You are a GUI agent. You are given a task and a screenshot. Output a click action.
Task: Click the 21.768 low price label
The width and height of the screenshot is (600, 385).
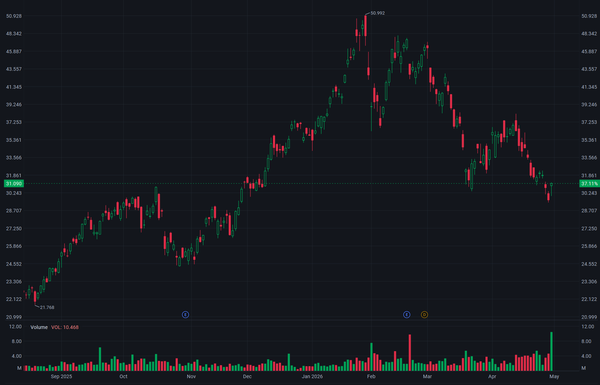click(47, 307)
